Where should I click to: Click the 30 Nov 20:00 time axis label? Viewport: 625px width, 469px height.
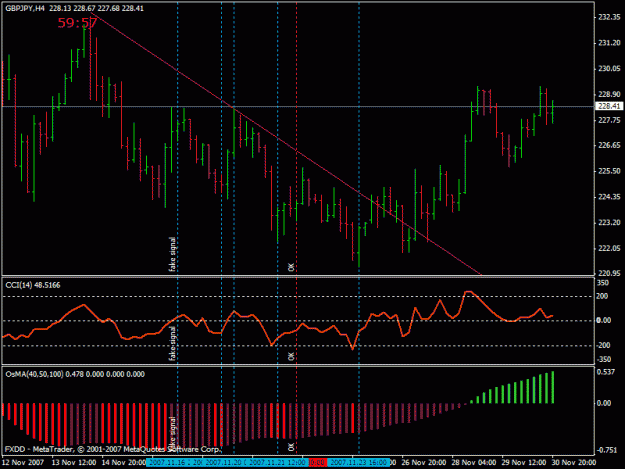574,463
